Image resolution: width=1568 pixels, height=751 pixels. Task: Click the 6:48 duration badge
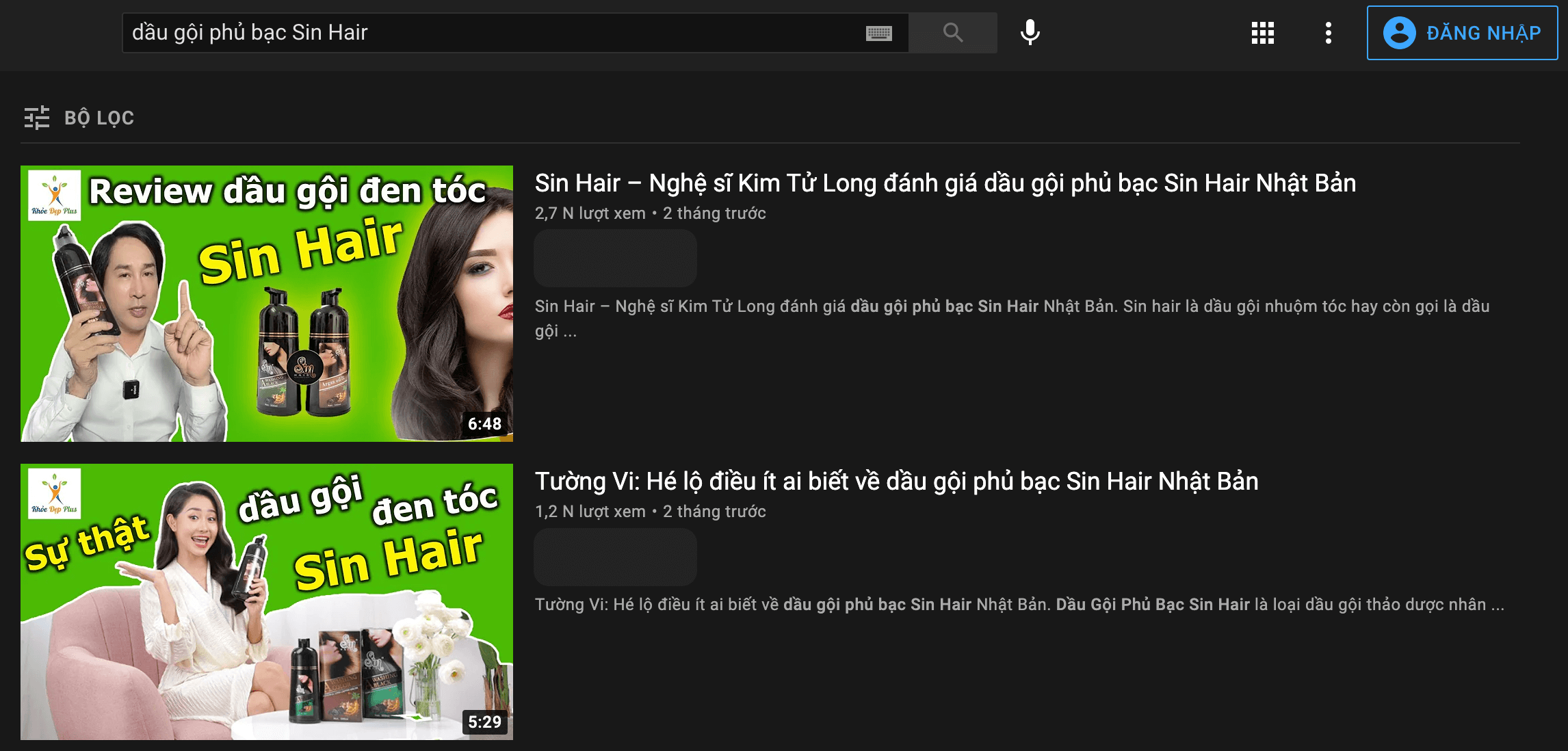485,423
